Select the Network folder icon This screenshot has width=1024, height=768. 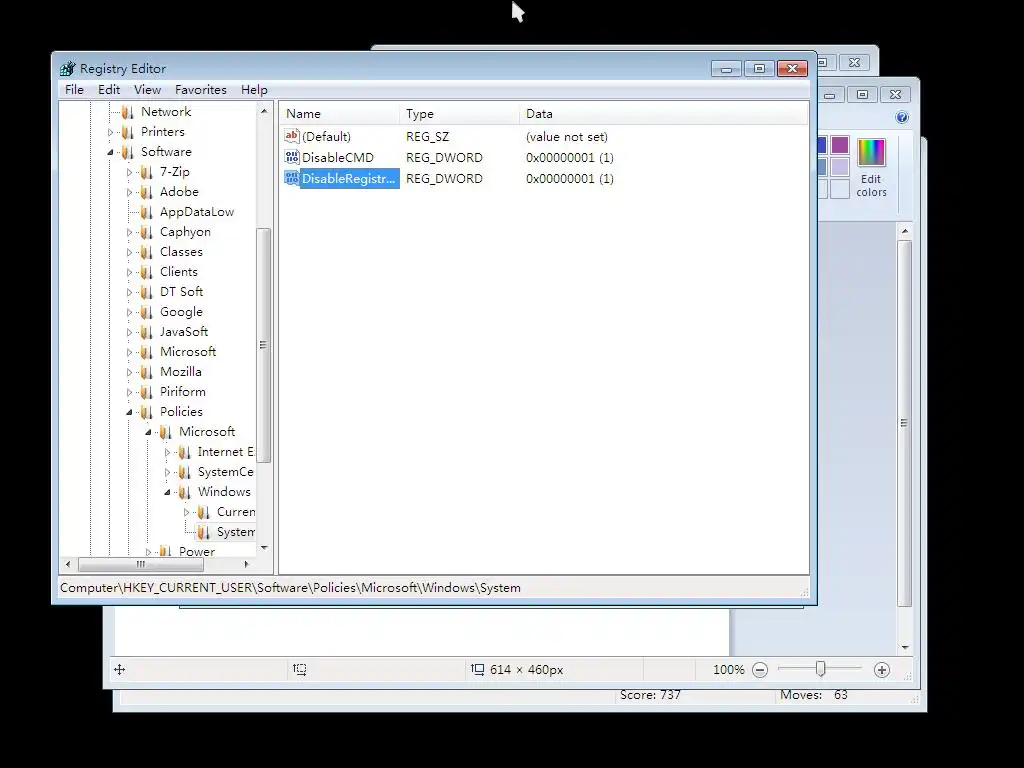[x=128, y=112]
